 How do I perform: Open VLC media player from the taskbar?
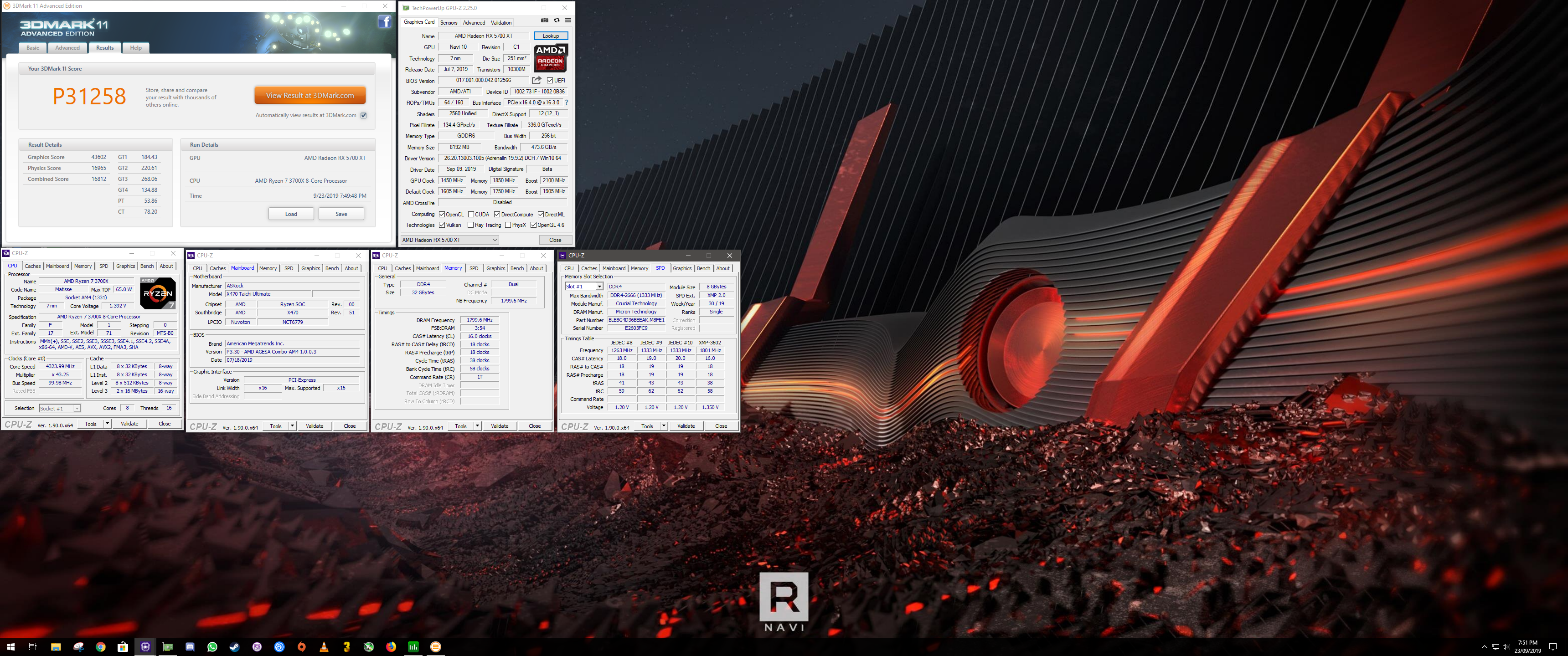click(324, 647)
